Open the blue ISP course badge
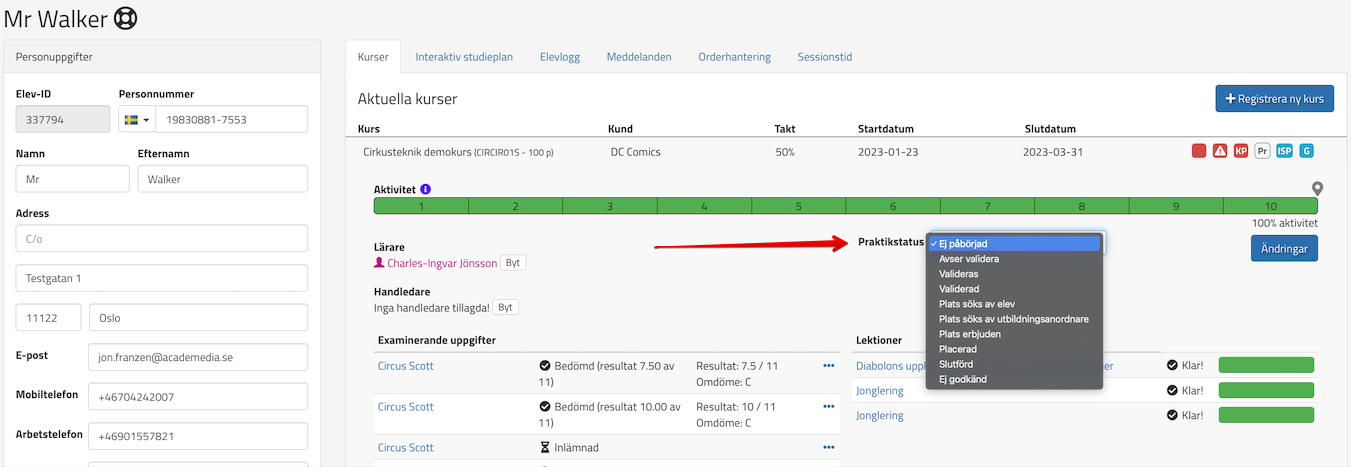The image size is (1351, 467). [1284, 151]
